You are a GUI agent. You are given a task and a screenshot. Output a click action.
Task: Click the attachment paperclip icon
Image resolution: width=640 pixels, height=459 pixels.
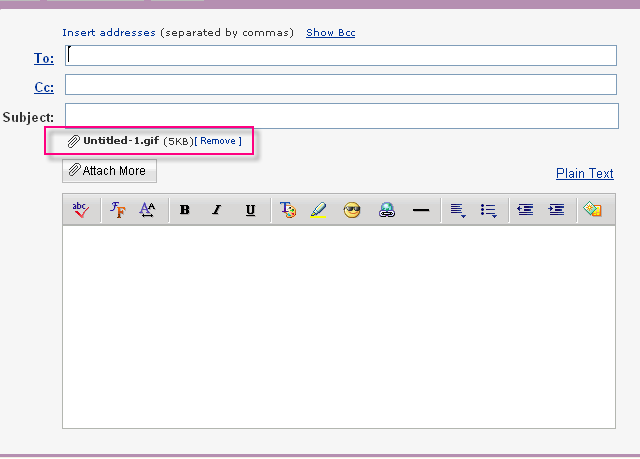click(73, 141)
